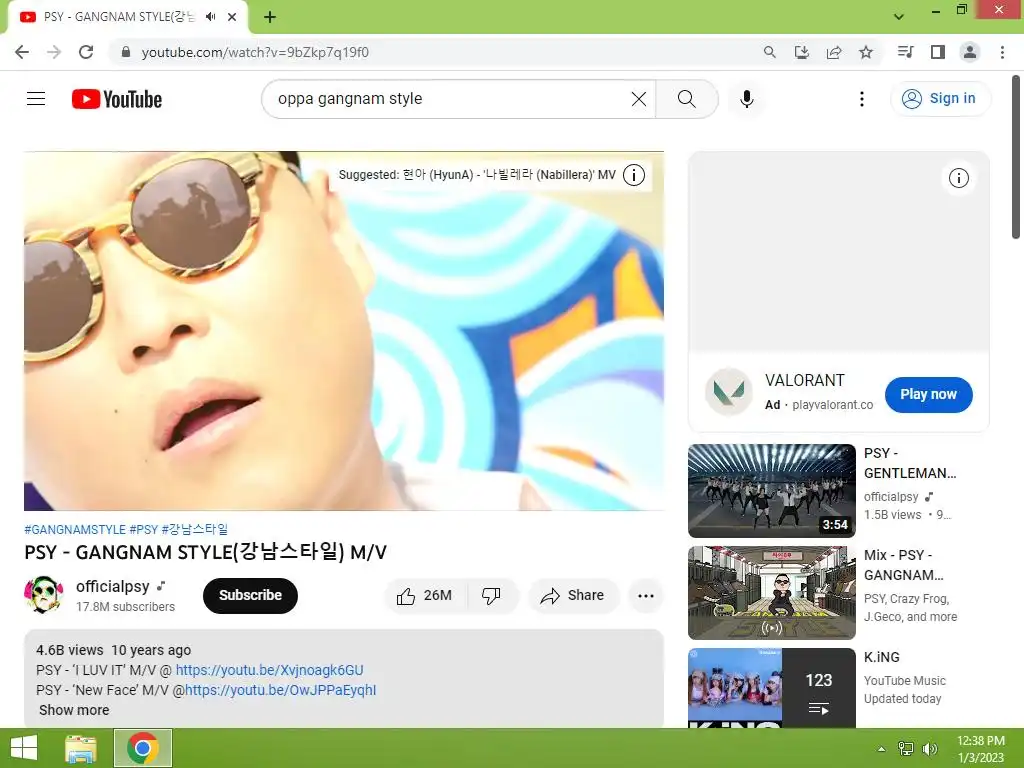Open the suggested video info icon

point(633,174)
